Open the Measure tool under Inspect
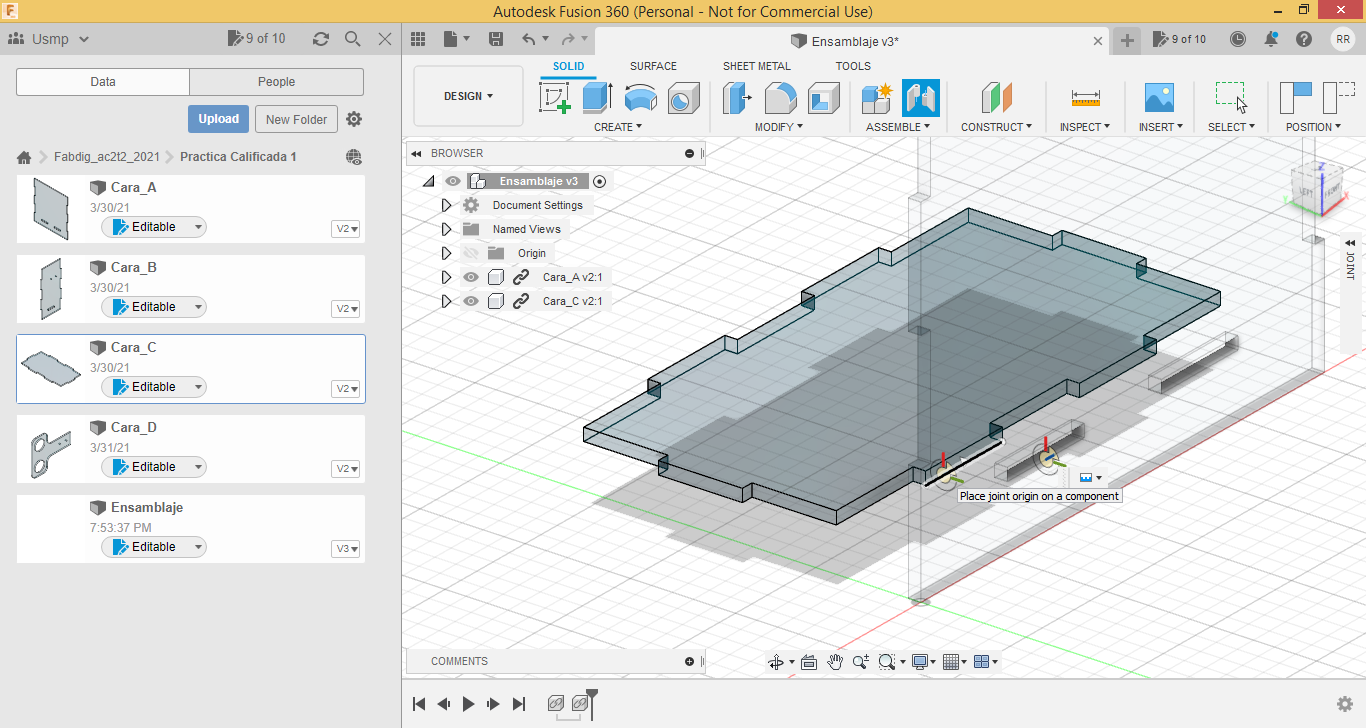The height and width of the screenshot is (728, 1366). click(x=1085, y=98)
